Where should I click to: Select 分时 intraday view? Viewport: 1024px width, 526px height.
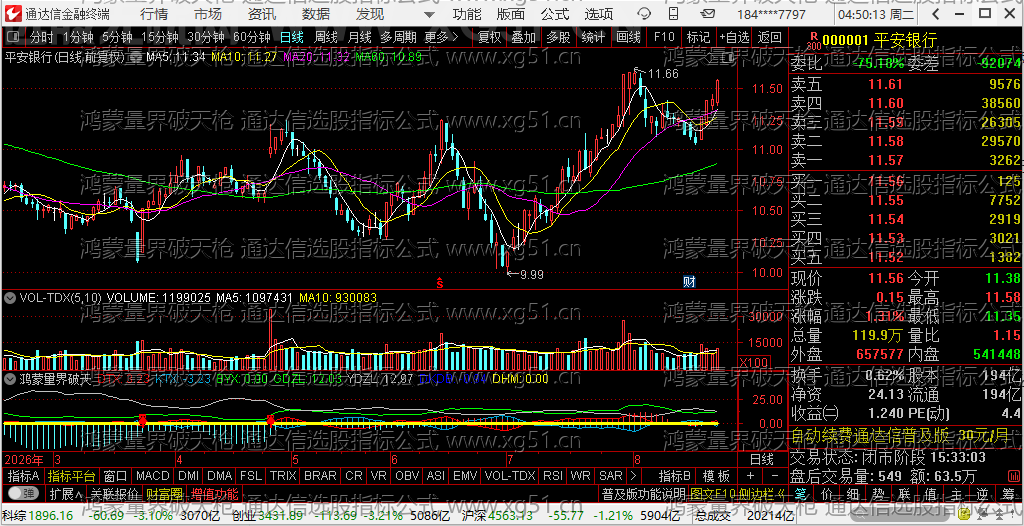pyautogui.click(x=42, y=37)
